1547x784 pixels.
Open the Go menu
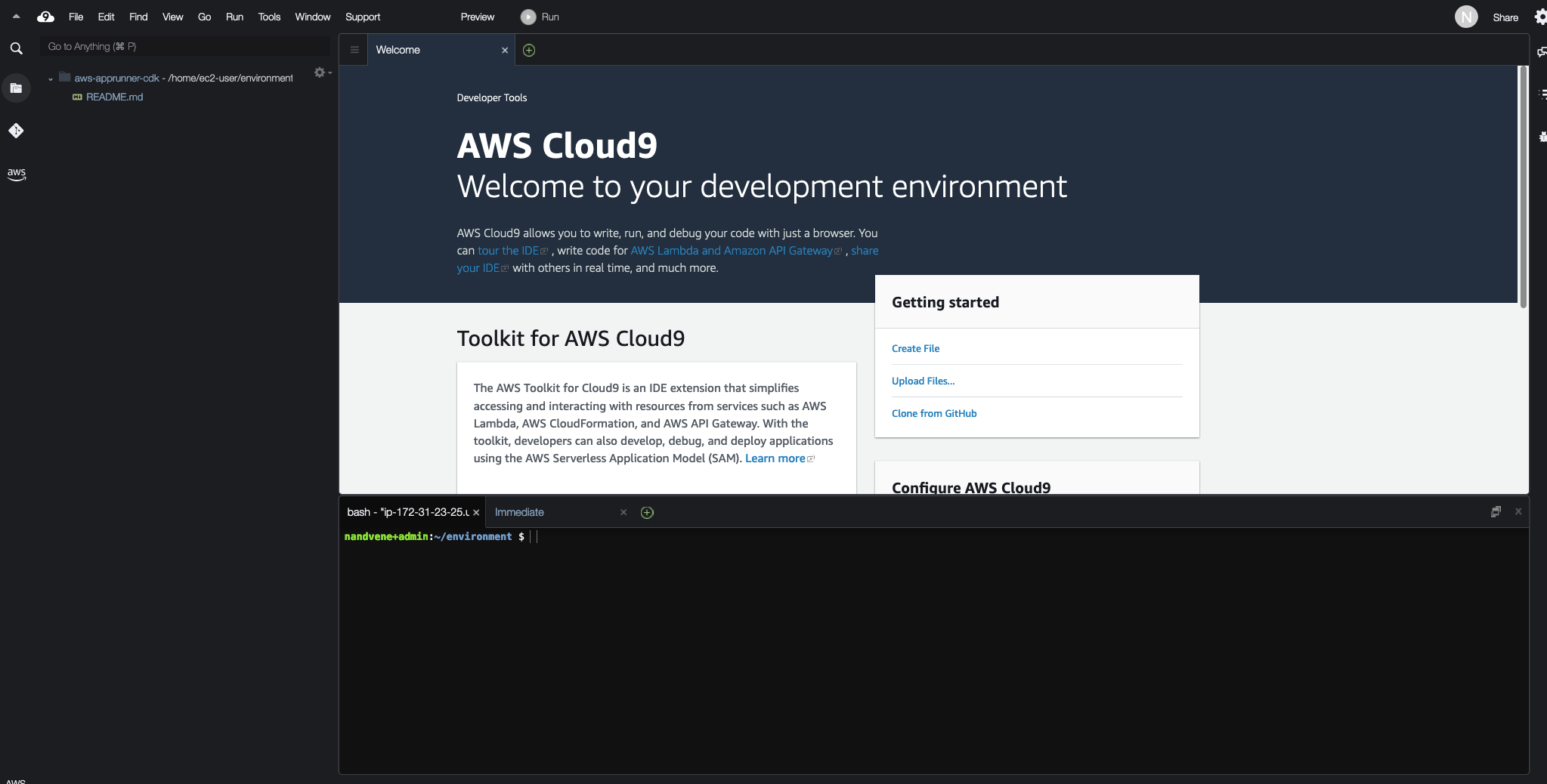pyautogui.click(x=204, y=17)
